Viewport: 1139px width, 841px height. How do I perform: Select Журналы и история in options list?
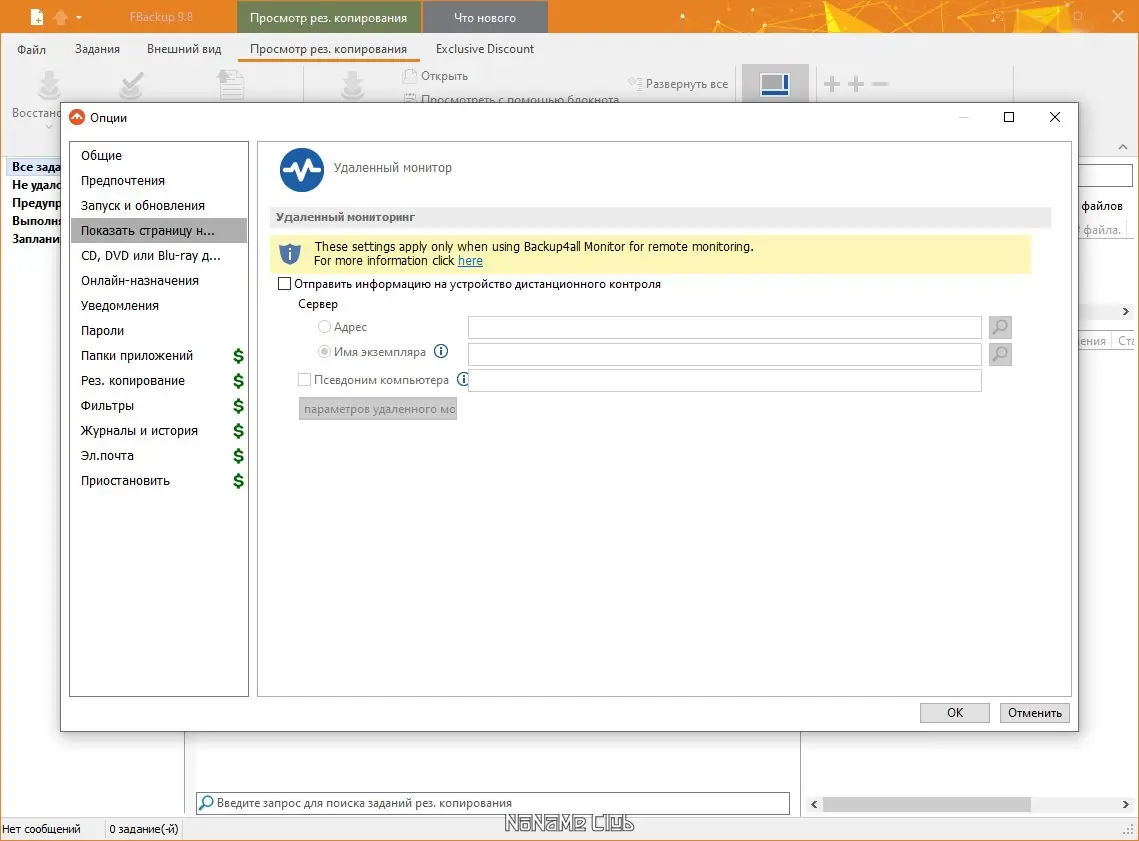pyautogui.click(x=159, y=431)
